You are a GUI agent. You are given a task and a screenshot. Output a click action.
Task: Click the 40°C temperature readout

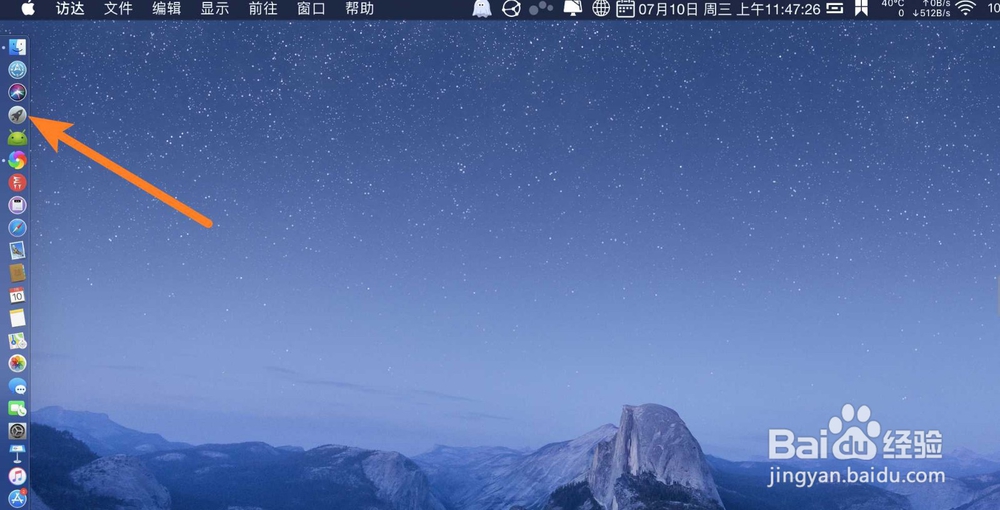[893, 4]
